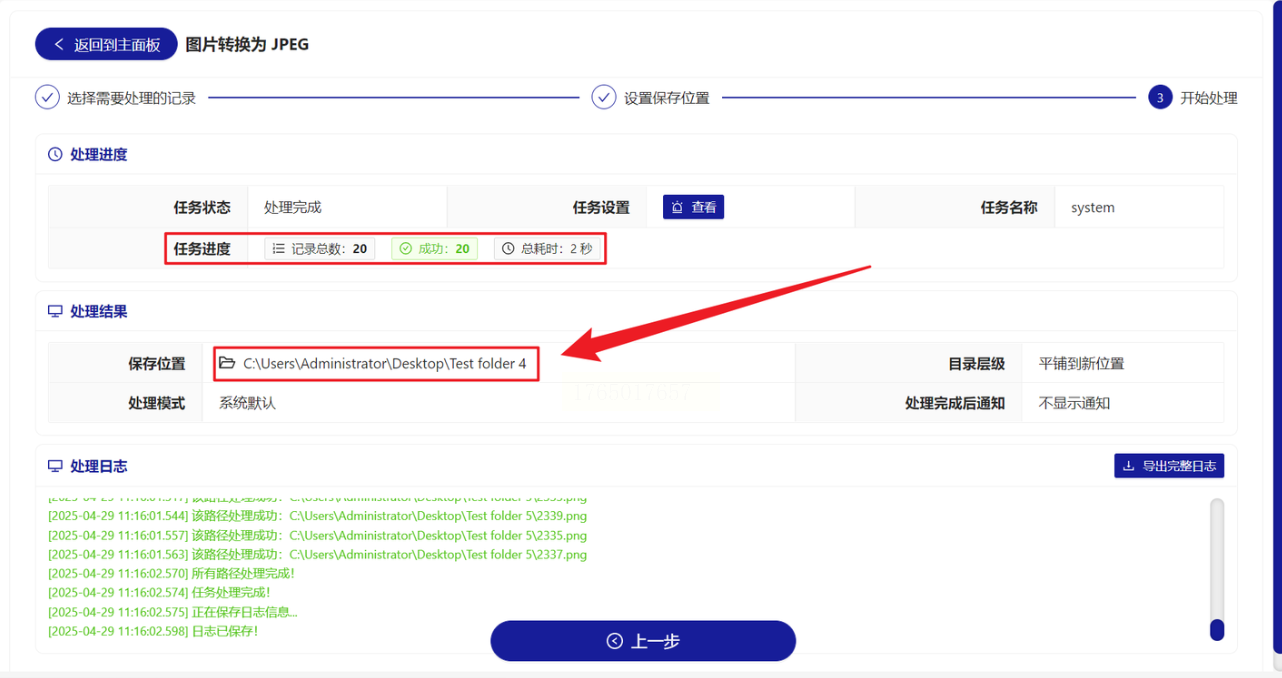
Task: Click the checkmark icon for 选择需要处理的记录 step
Action: [47, 97]
